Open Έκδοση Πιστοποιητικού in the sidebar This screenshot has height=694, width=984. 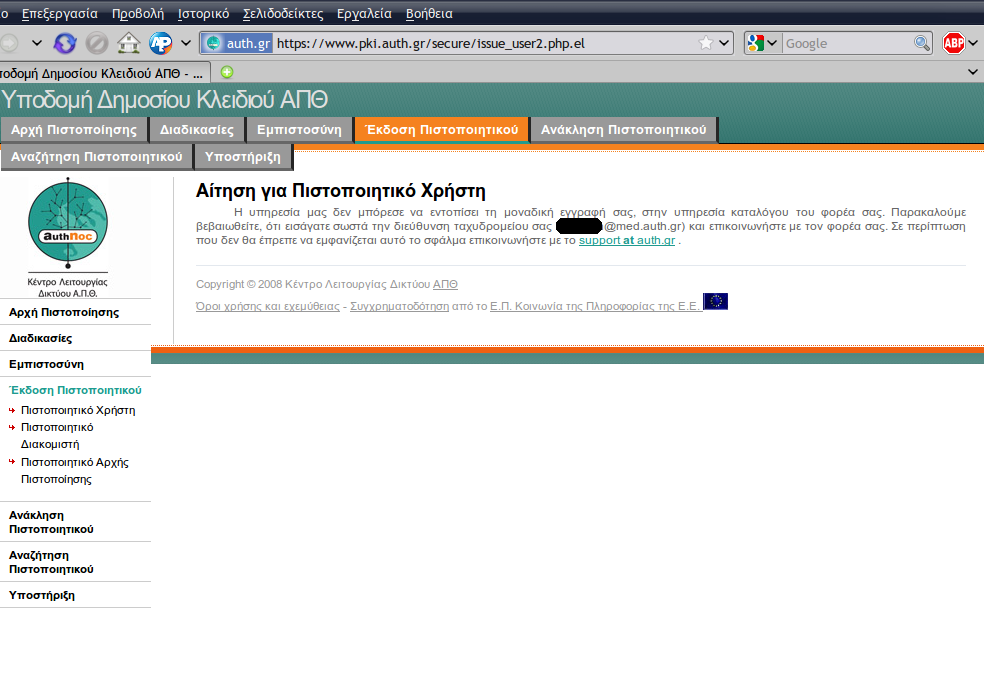75,390
